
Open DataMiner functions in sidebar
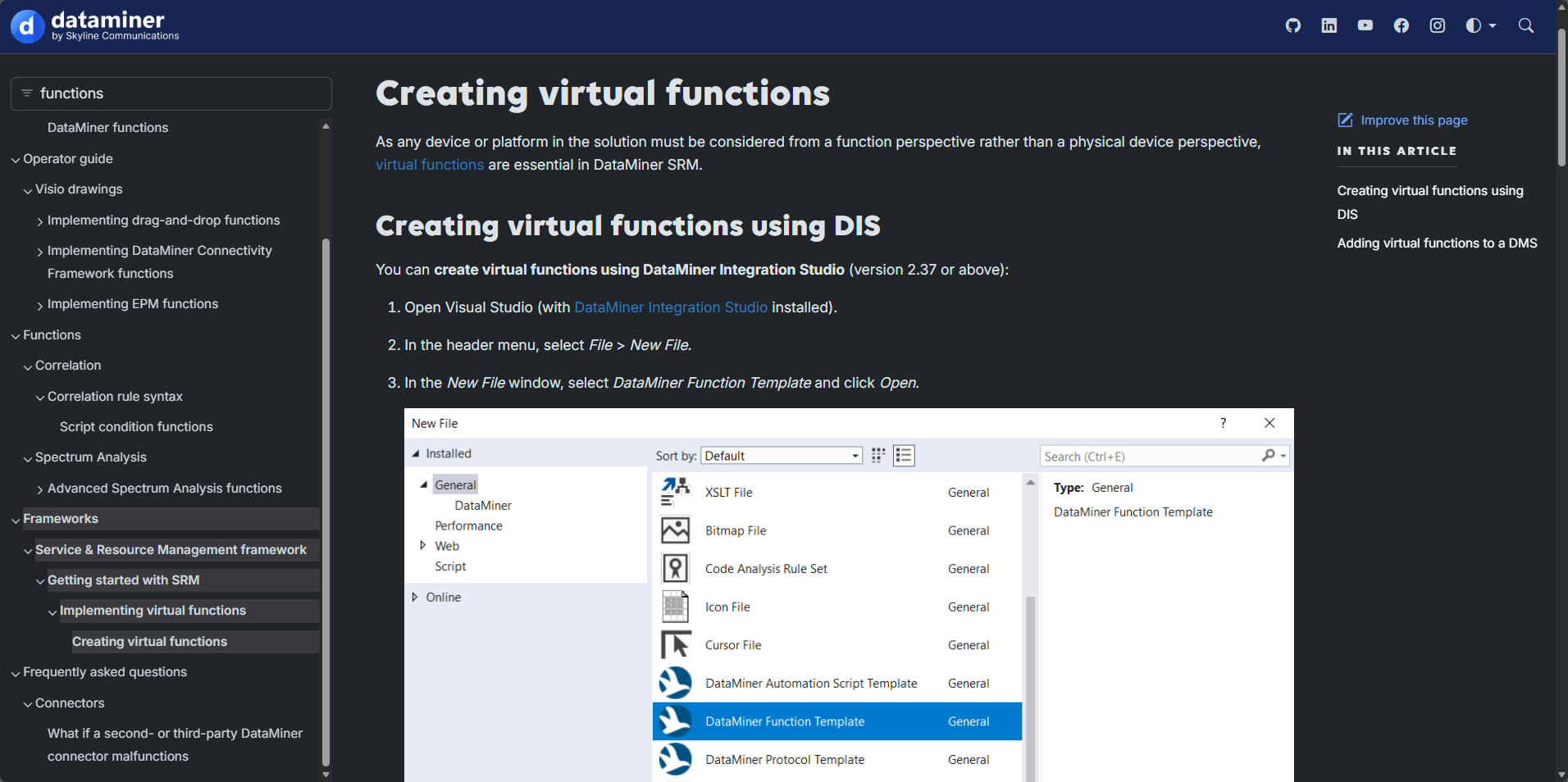pos(107,128)
